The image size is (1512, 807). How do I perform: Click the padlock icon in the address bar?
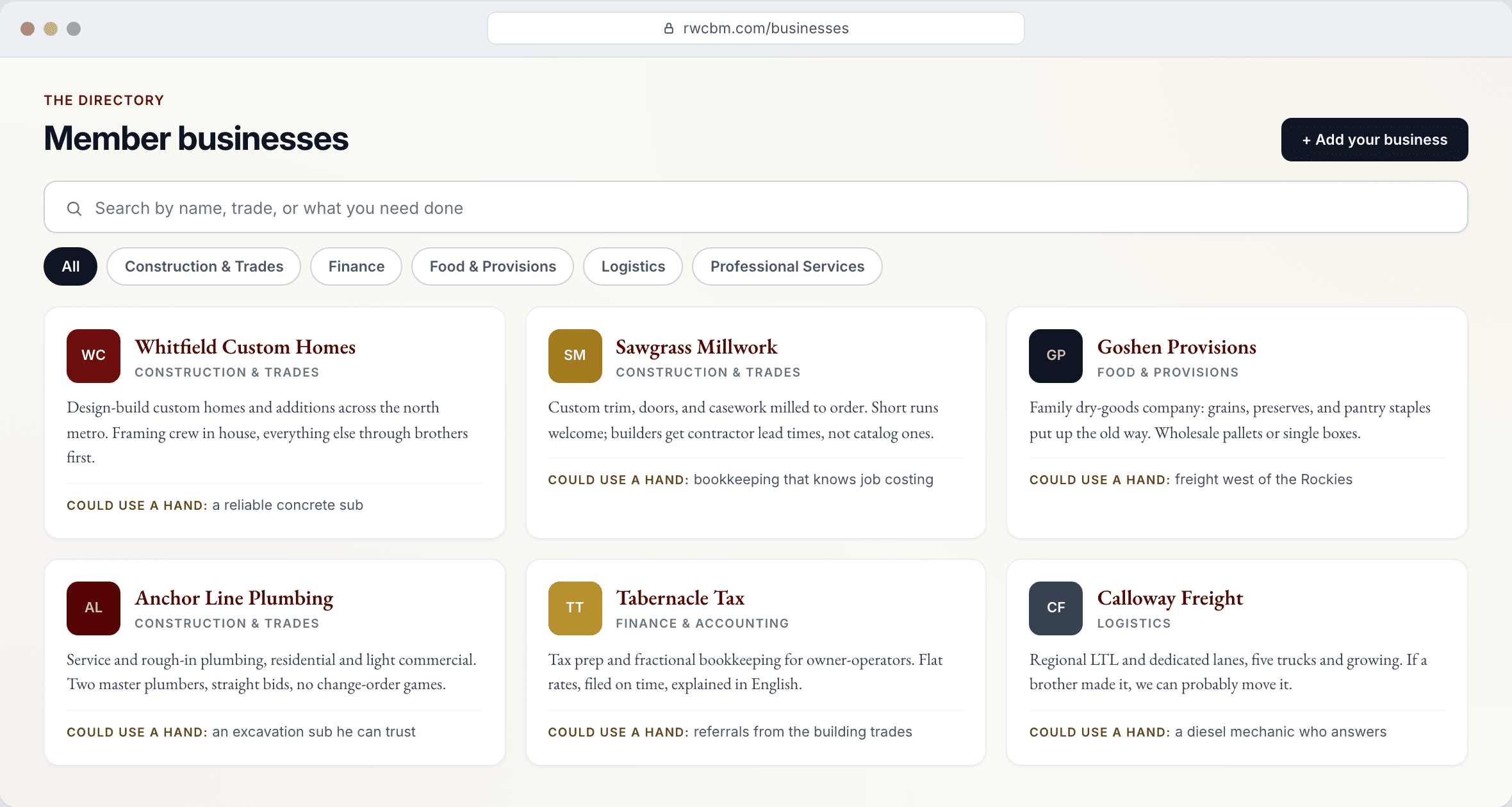click(668, 28)
